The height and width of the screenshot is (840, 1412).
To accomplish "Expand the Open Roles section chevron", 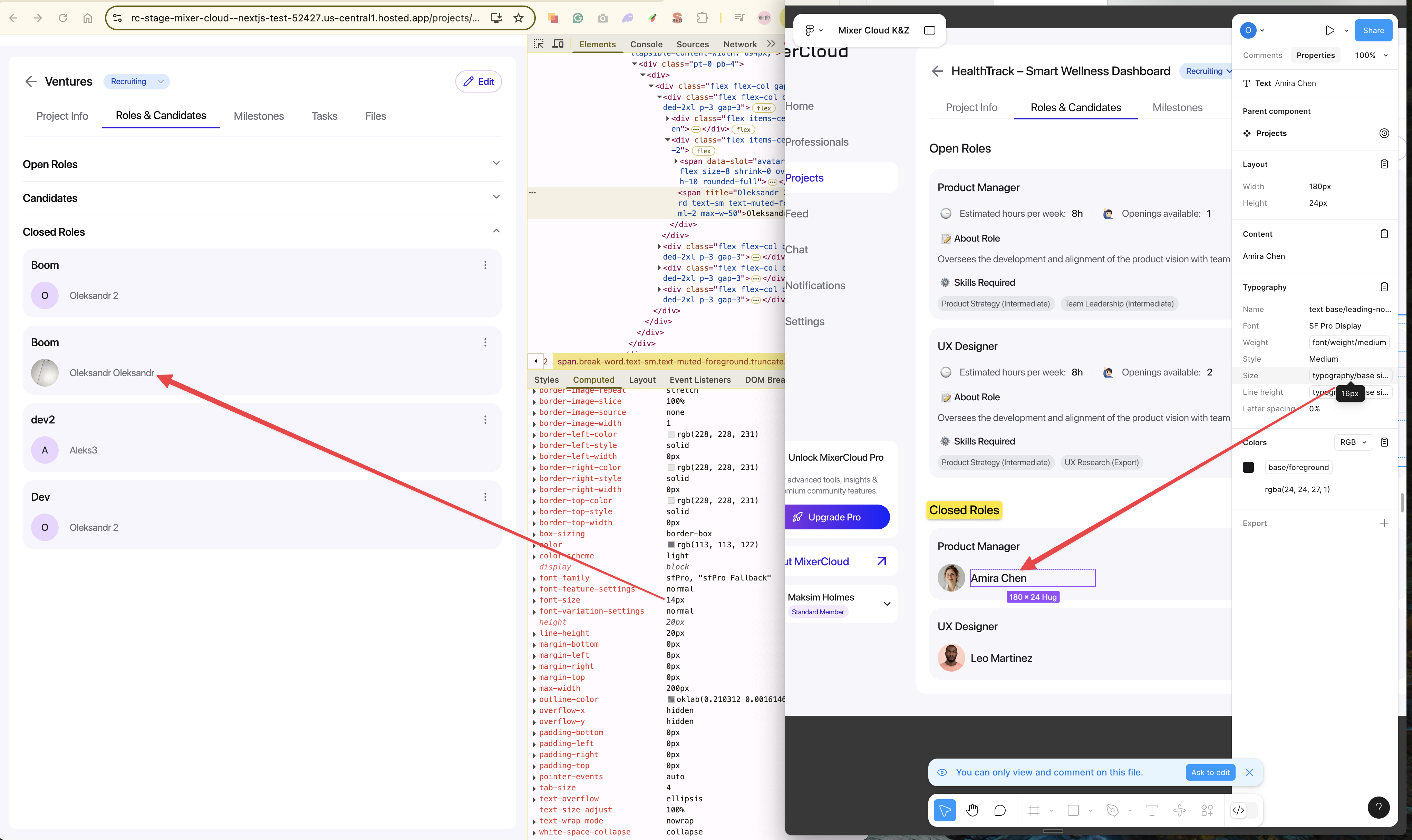I will [x=496, y=163].
